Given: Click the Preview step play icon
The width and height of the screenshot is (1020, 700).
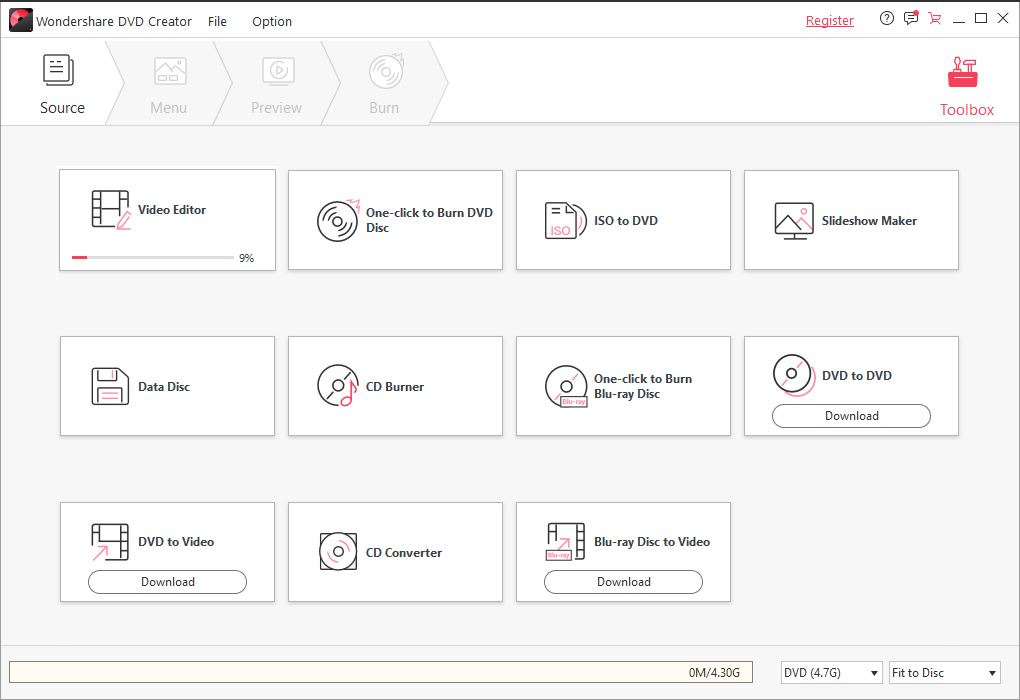Looking at the screenshot, I should [278, 71].
